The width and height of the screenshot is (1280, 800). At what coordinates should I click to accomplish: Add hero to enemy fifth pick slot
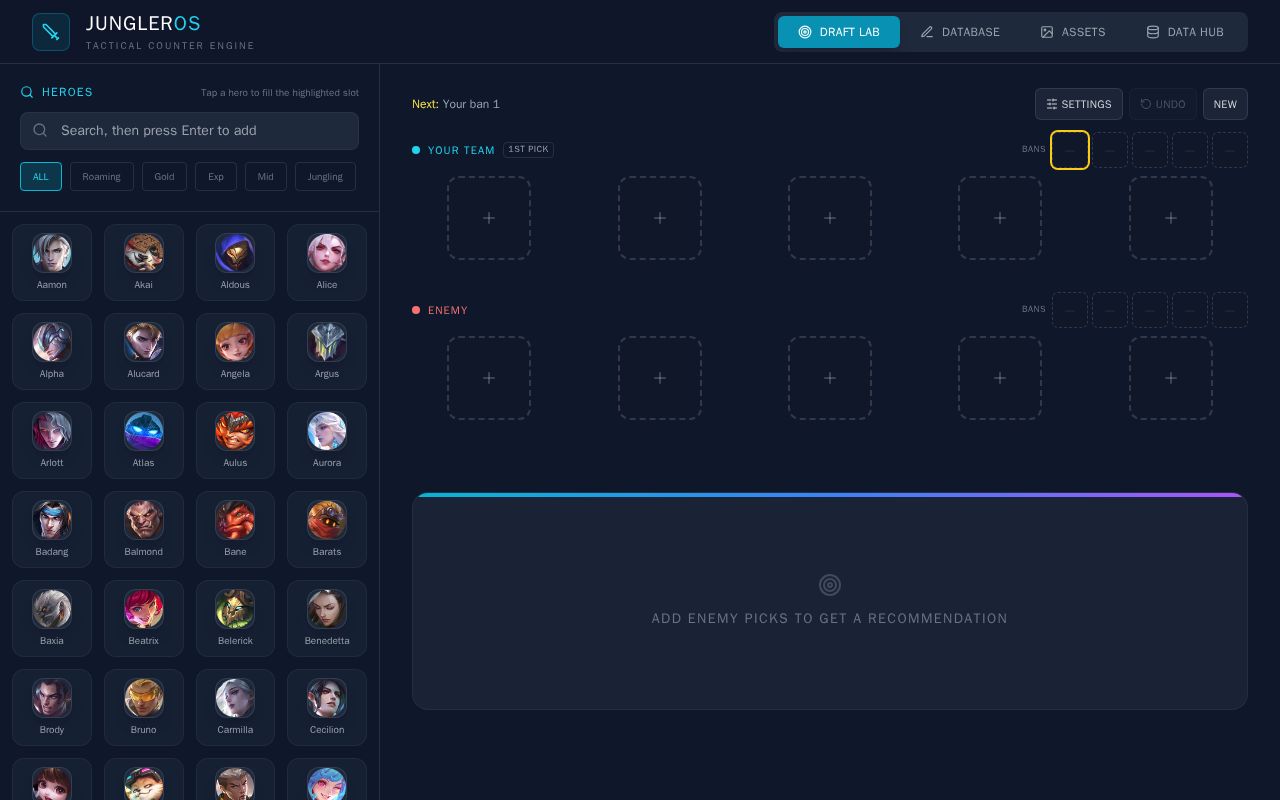coord(1171,378)
